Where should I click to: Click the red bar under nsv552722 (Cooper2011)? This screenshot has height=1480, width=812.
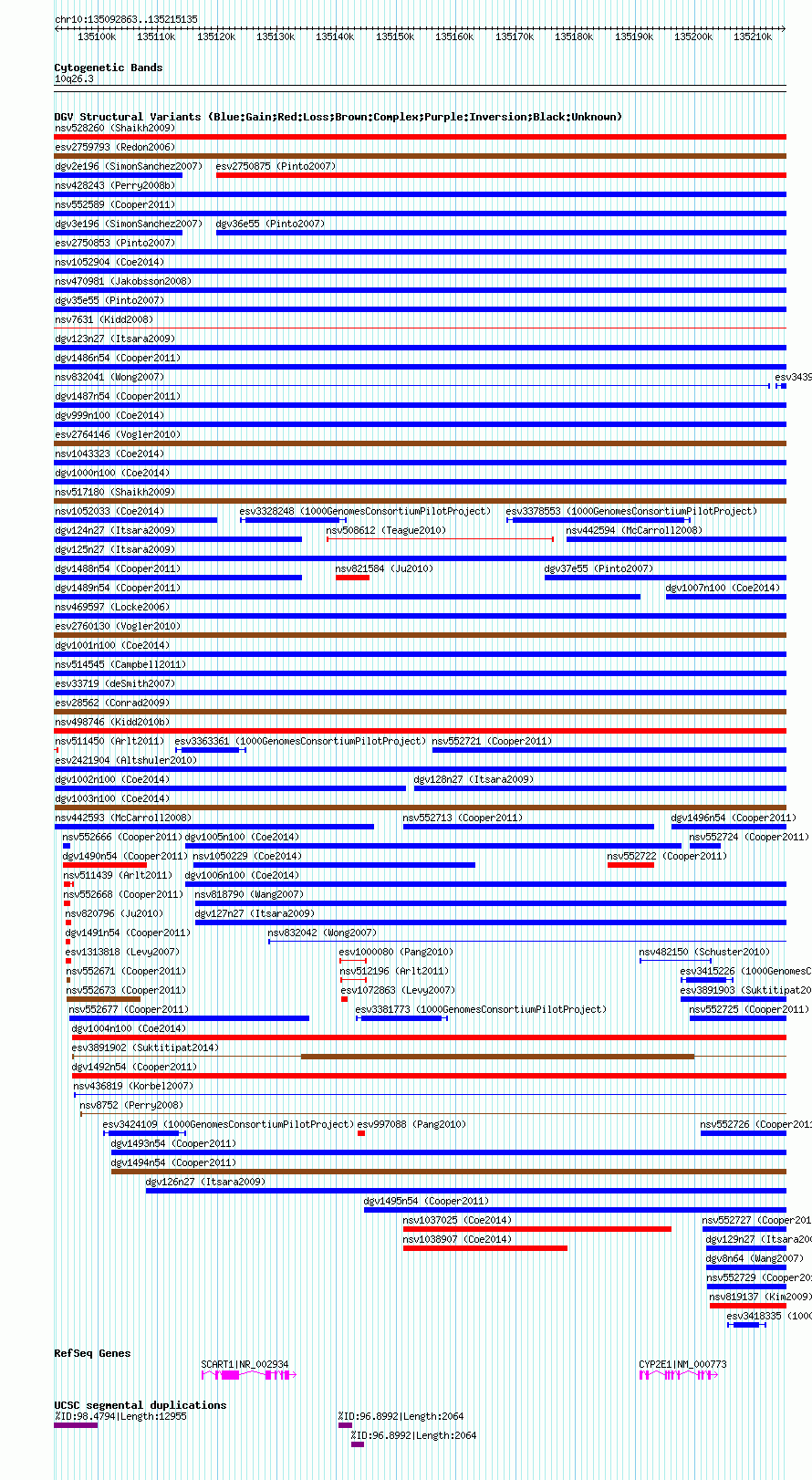pyautogui.click(x=630, y=865)
